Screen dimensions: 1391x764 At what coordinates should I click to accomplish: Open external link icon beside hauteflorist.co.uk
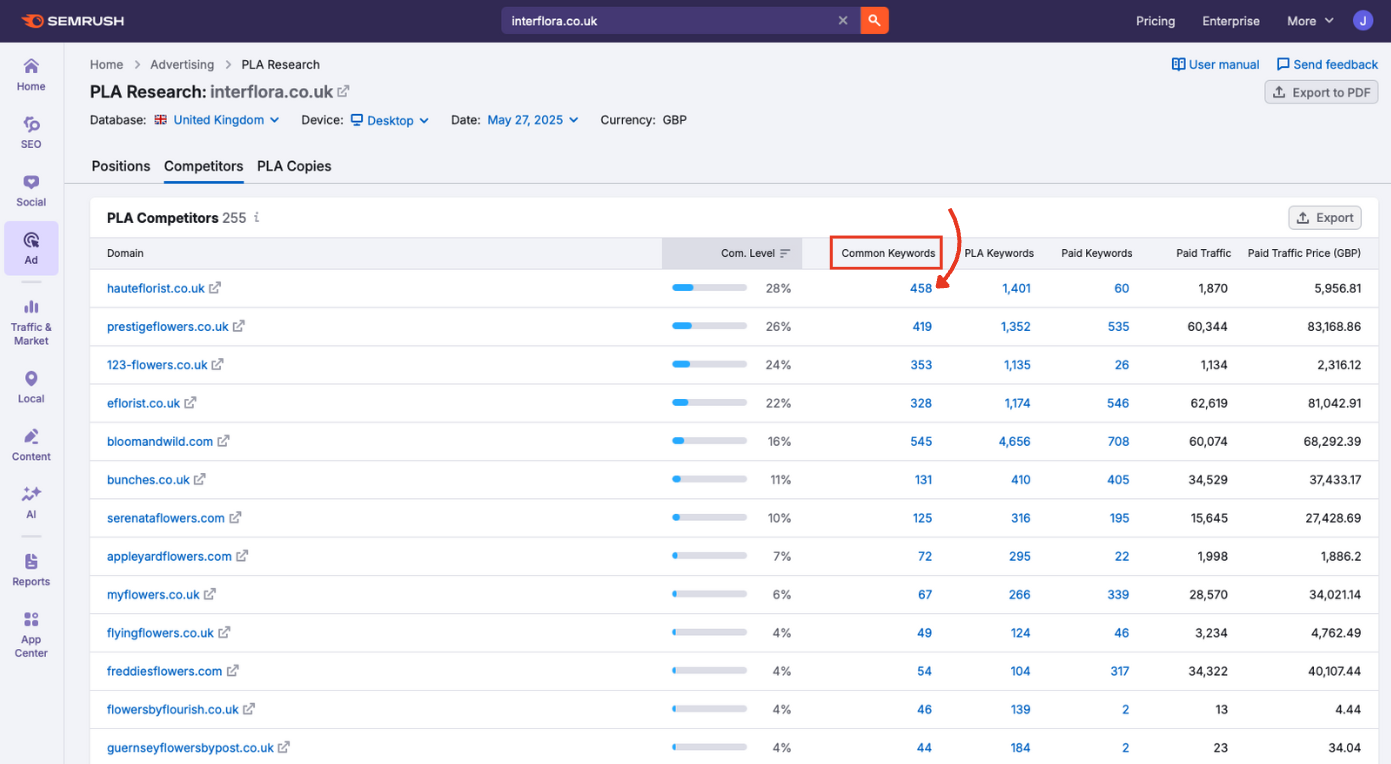pyautogui.click(x=215, y=288)
